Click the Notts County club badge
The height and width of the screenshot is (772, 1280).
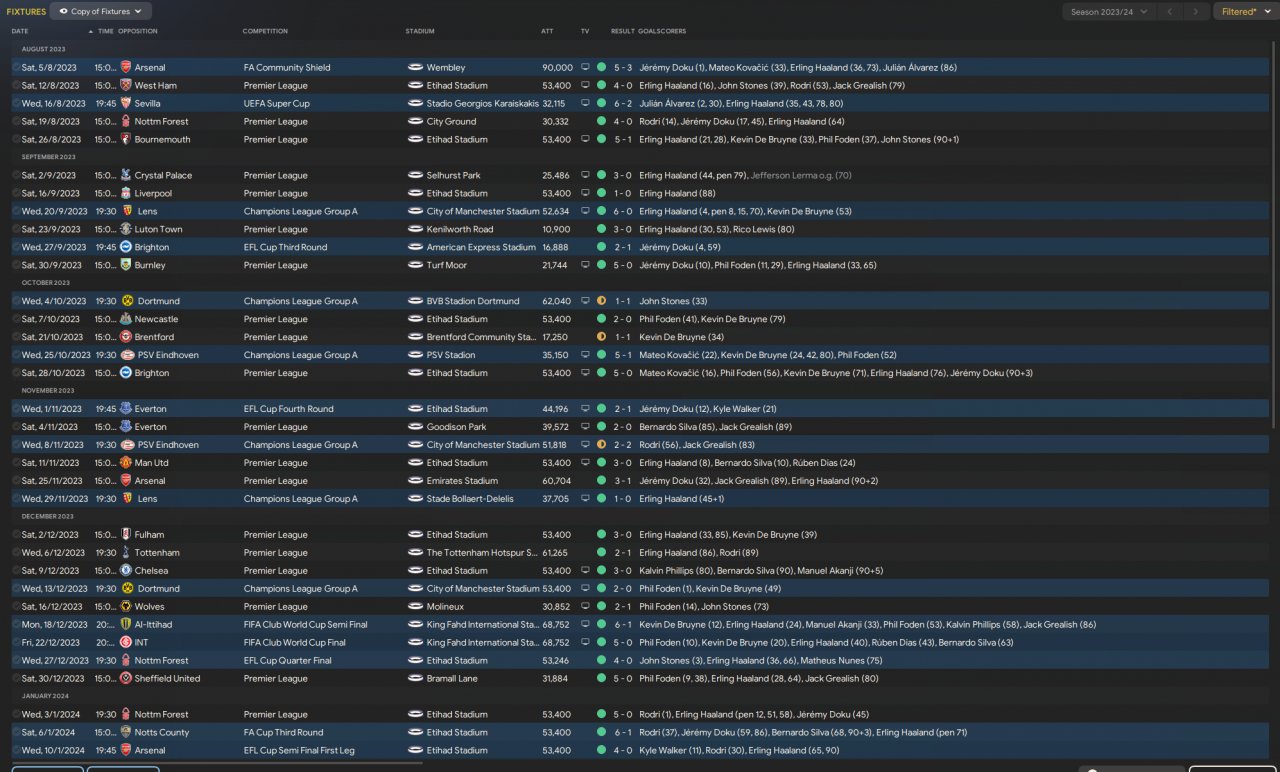[x=126, y=733]
